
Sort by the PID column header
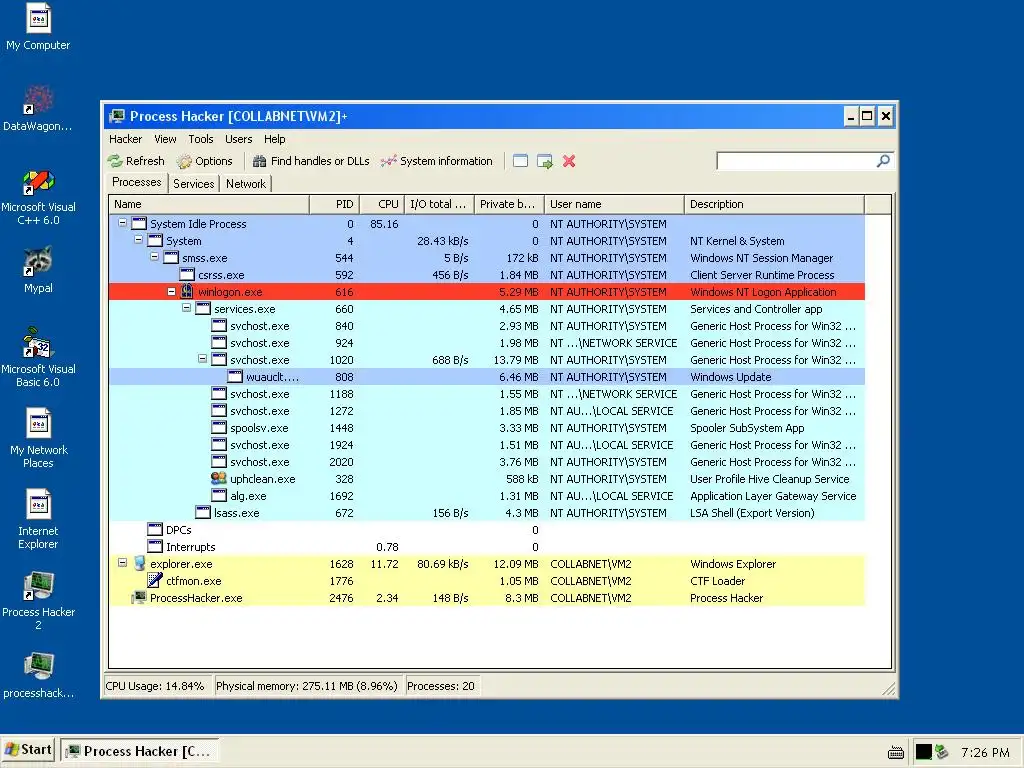(x=334, y=204)
